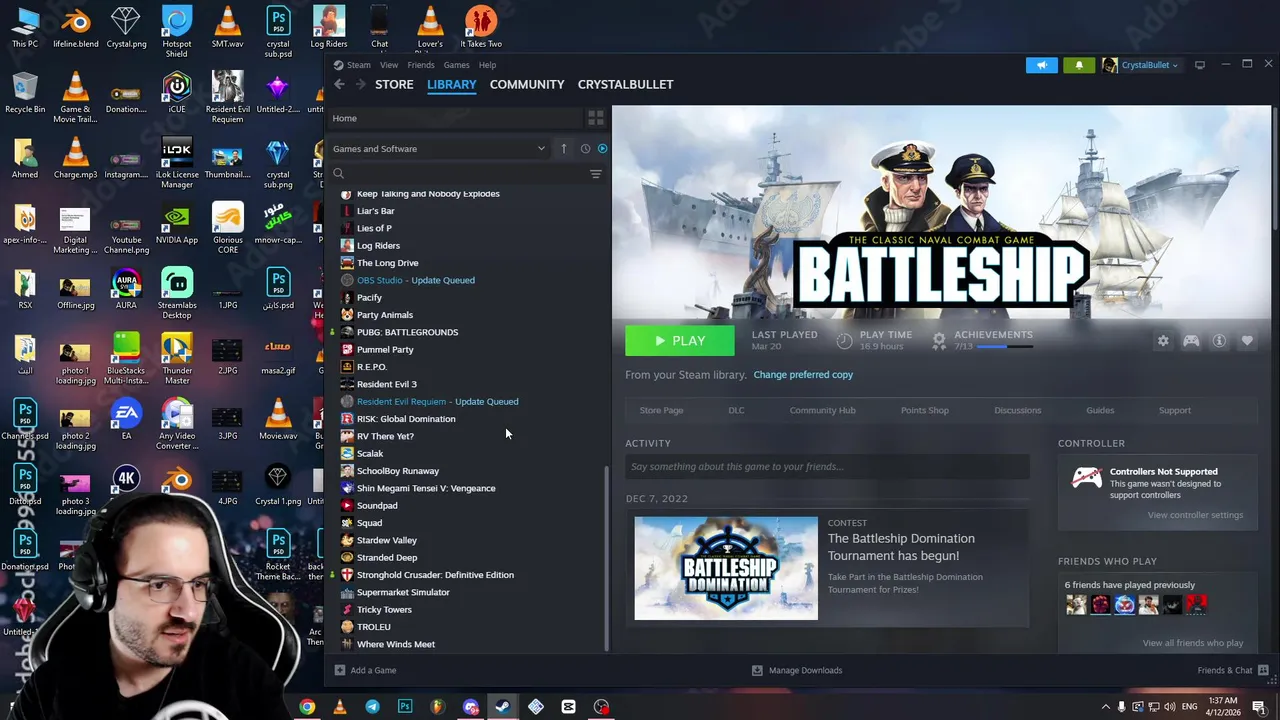Viewport: 1280px width, 720px height.
Task: Open the Battleship Domination news thumbnail
Action: tap(726, 568)
